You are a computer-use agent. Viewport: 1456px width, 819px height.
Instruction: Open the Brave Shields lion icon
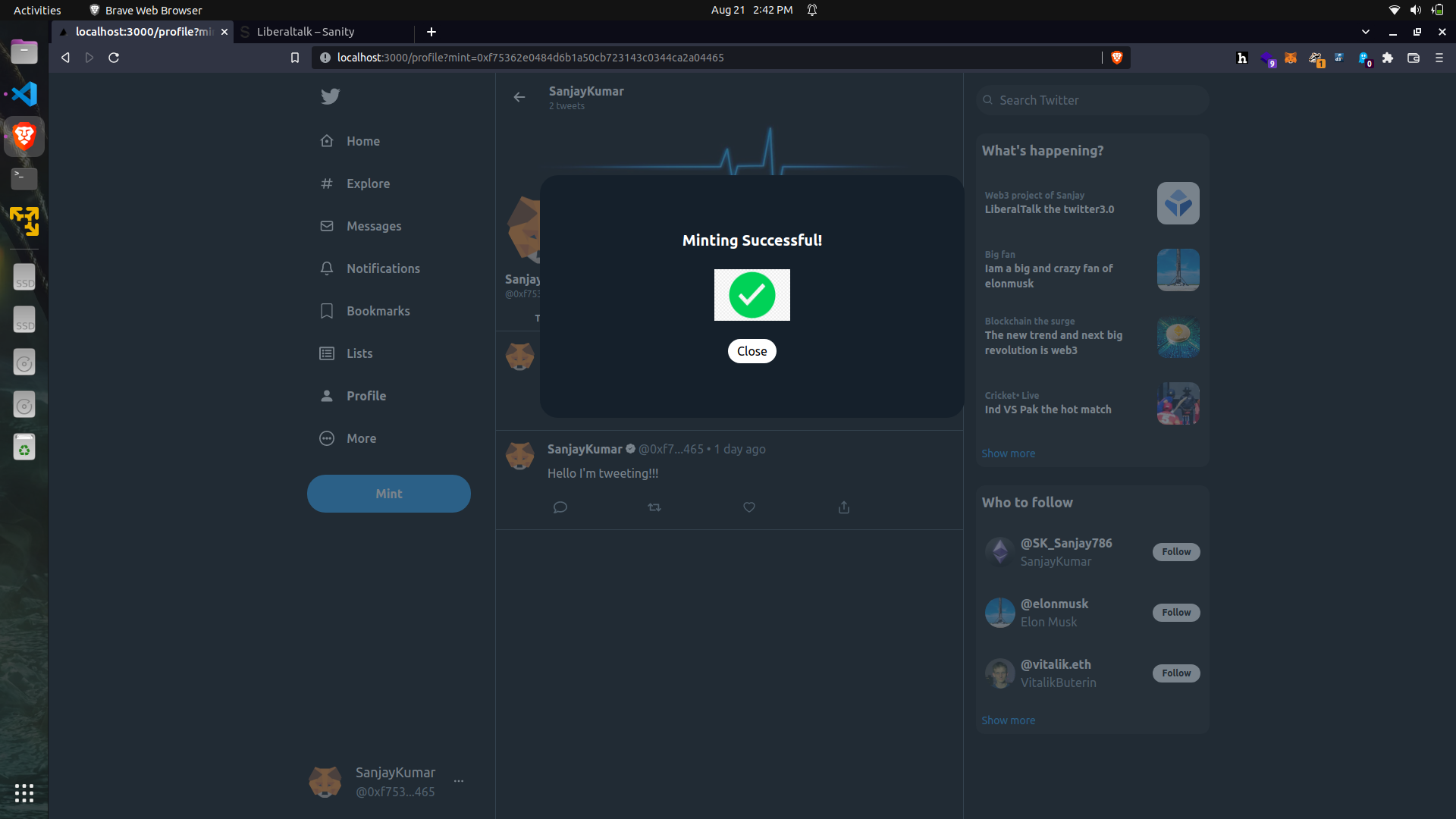coord(1116,58)
